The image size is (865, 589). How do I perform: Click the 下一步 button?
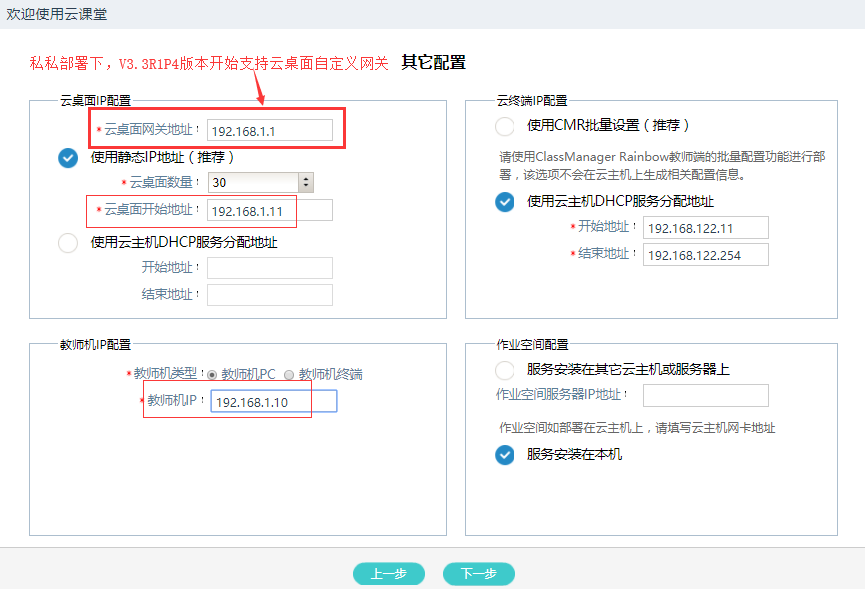pos(478,574)
